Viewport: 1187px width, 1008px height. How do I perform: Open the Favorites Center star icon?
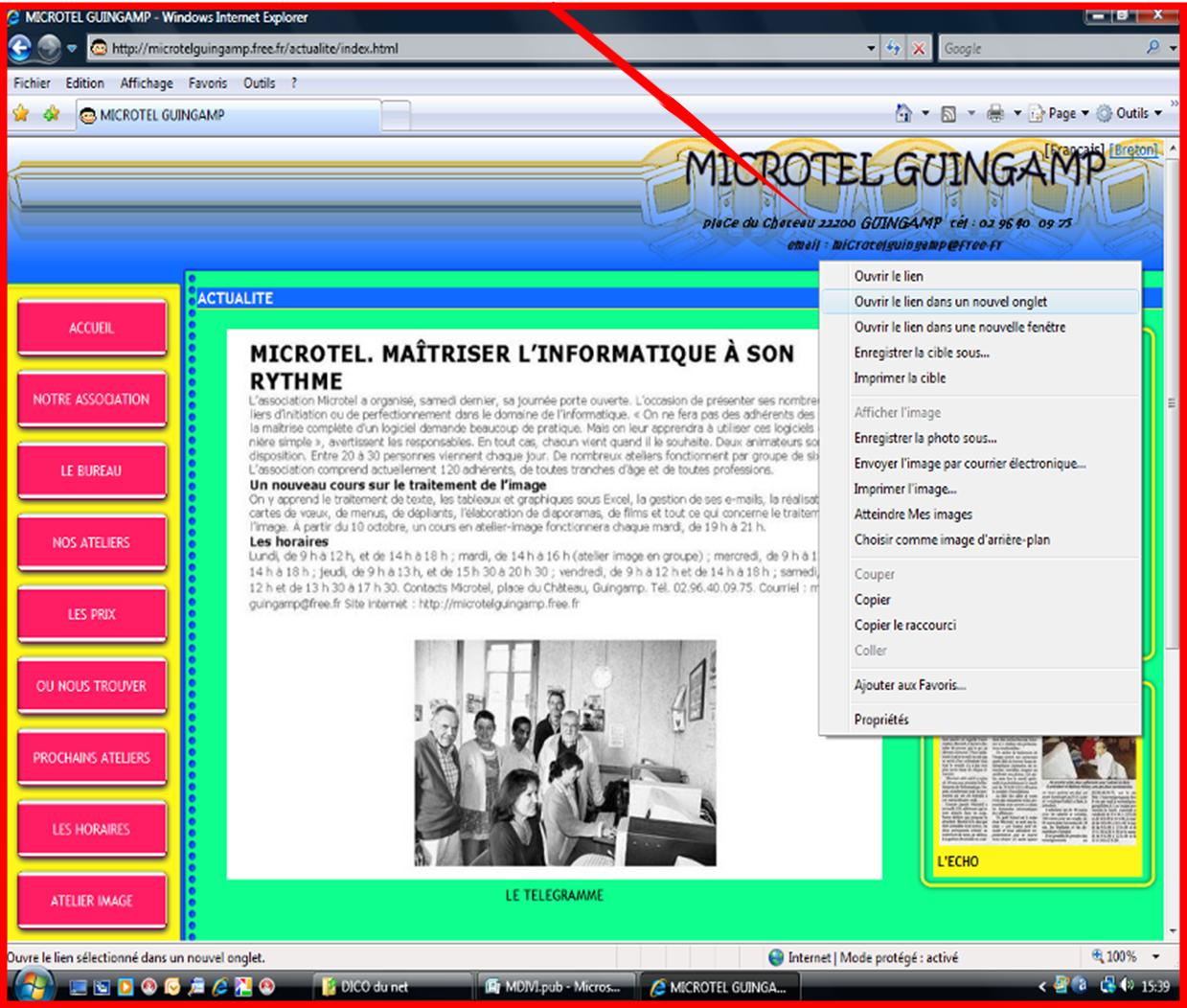(x=21, y=114)
